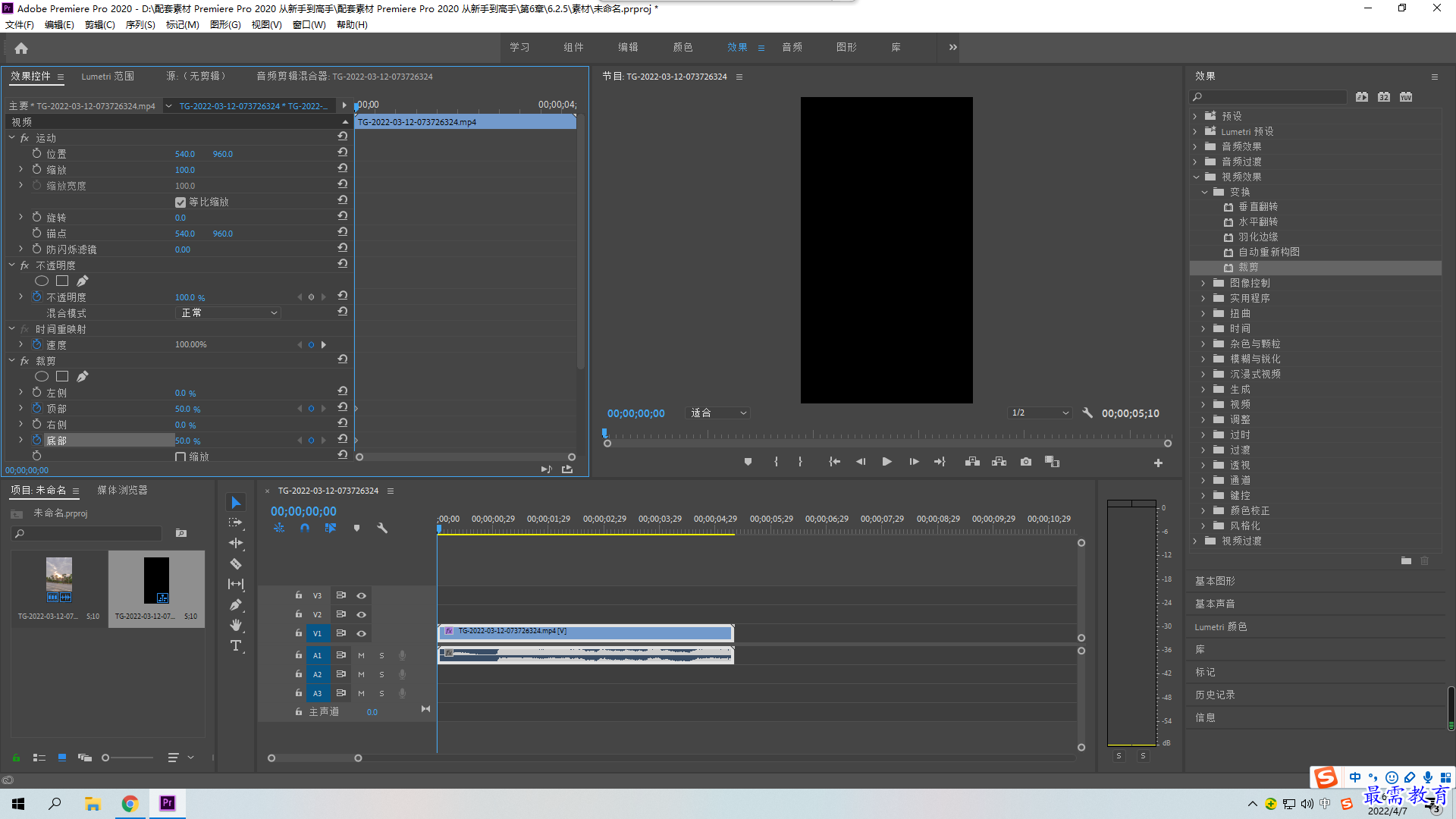The width and height of the screenshot is (1456, 819).
Task: Go to In point
Action: tap(834, 462)
